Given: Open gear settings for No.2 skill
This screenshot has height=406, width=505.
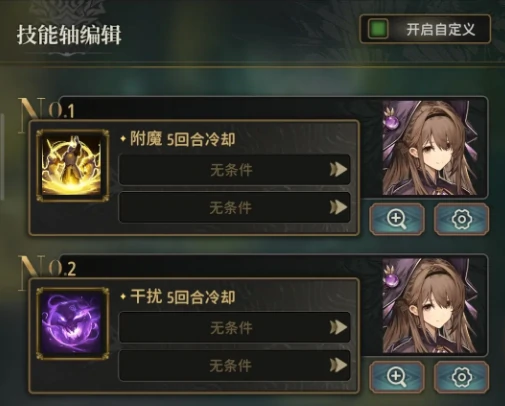Looking at the screenshot, I should [462, 377].
